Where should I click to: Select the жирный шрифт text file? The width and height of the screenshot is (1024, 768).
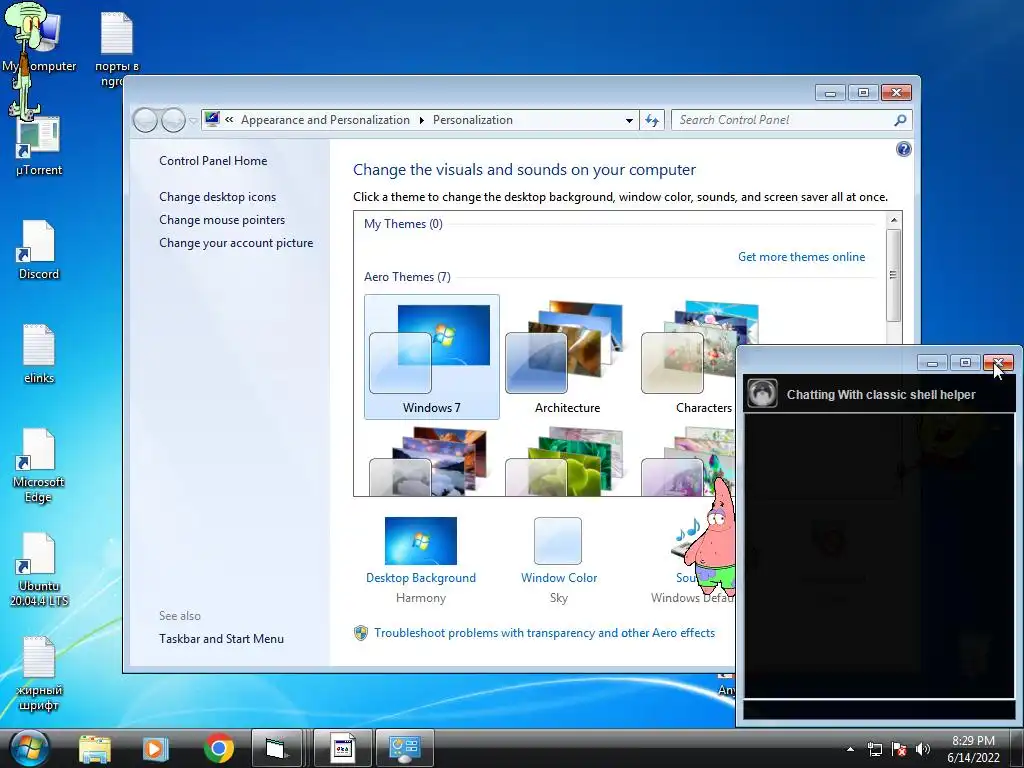39,674
